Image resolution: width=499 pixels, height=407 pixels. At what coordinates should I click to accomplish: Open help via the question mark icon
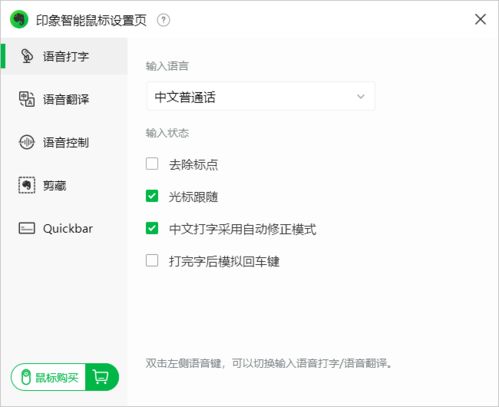tap(163, 20)
